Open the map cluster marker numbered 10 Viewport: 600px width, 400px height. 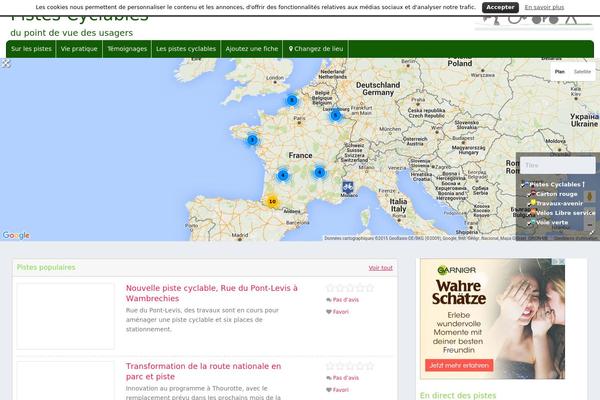[272, 201]
